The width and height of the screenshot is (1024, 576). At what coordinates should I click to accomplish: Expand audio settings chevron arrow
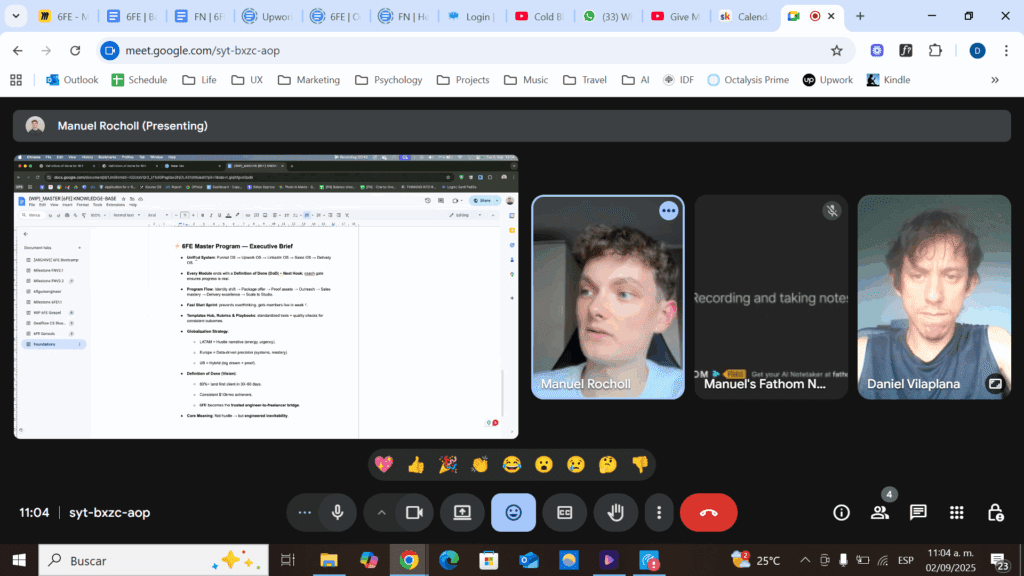[381, 512]
